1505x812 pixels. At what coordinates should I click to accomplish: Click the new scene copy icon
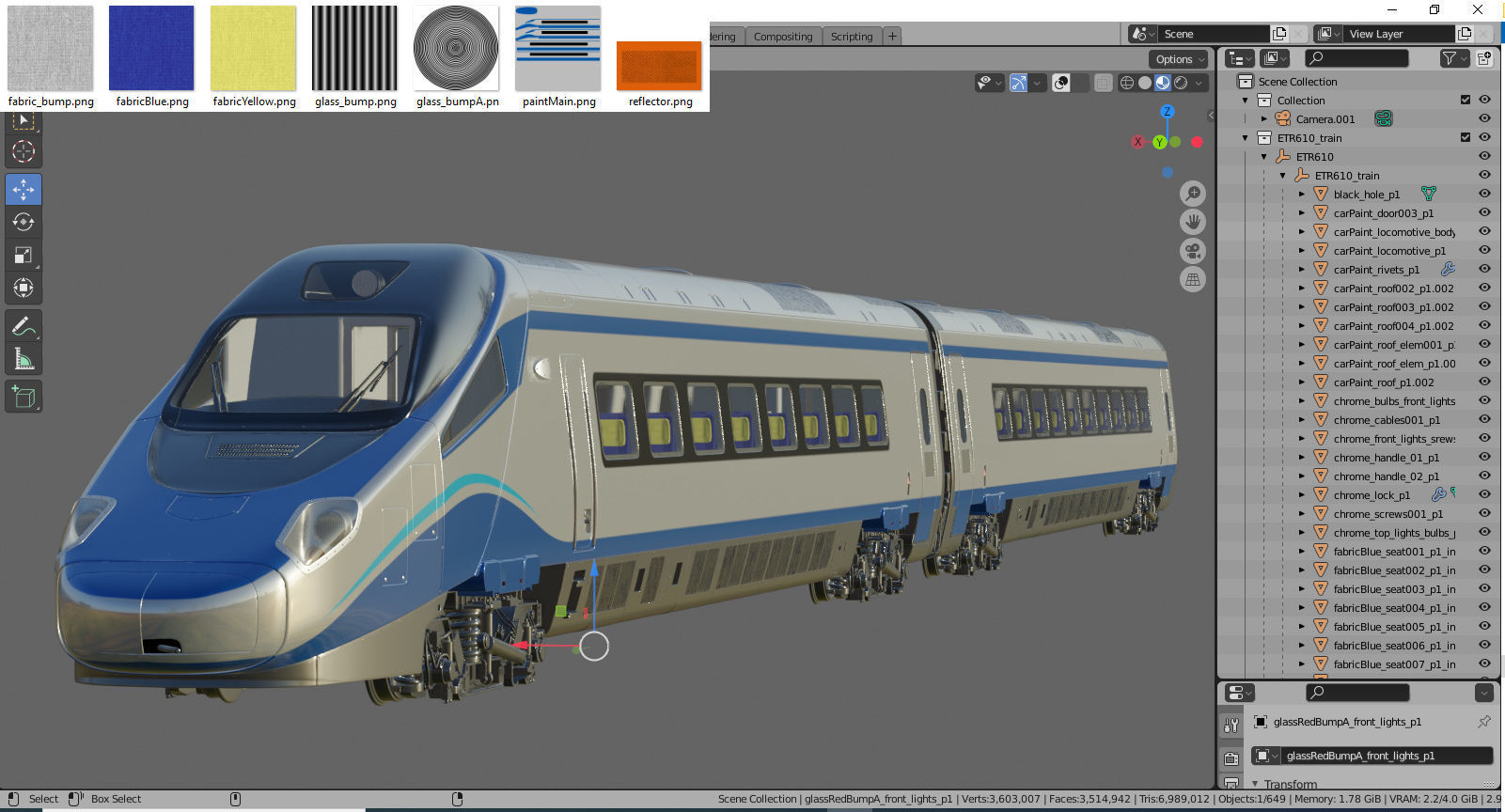click(x=1279, y=34)
